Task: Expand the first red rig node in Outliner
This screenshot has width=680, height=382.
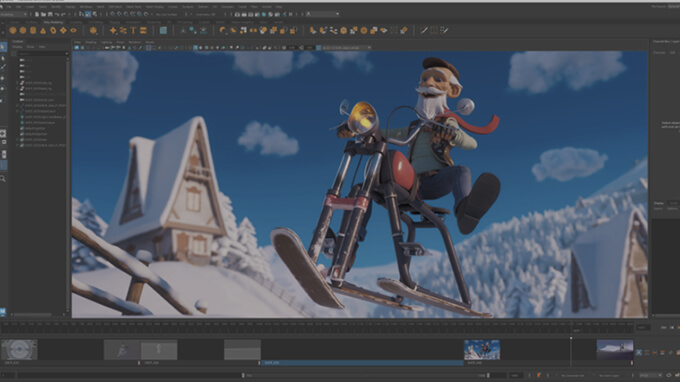Action: pos(17,83)
